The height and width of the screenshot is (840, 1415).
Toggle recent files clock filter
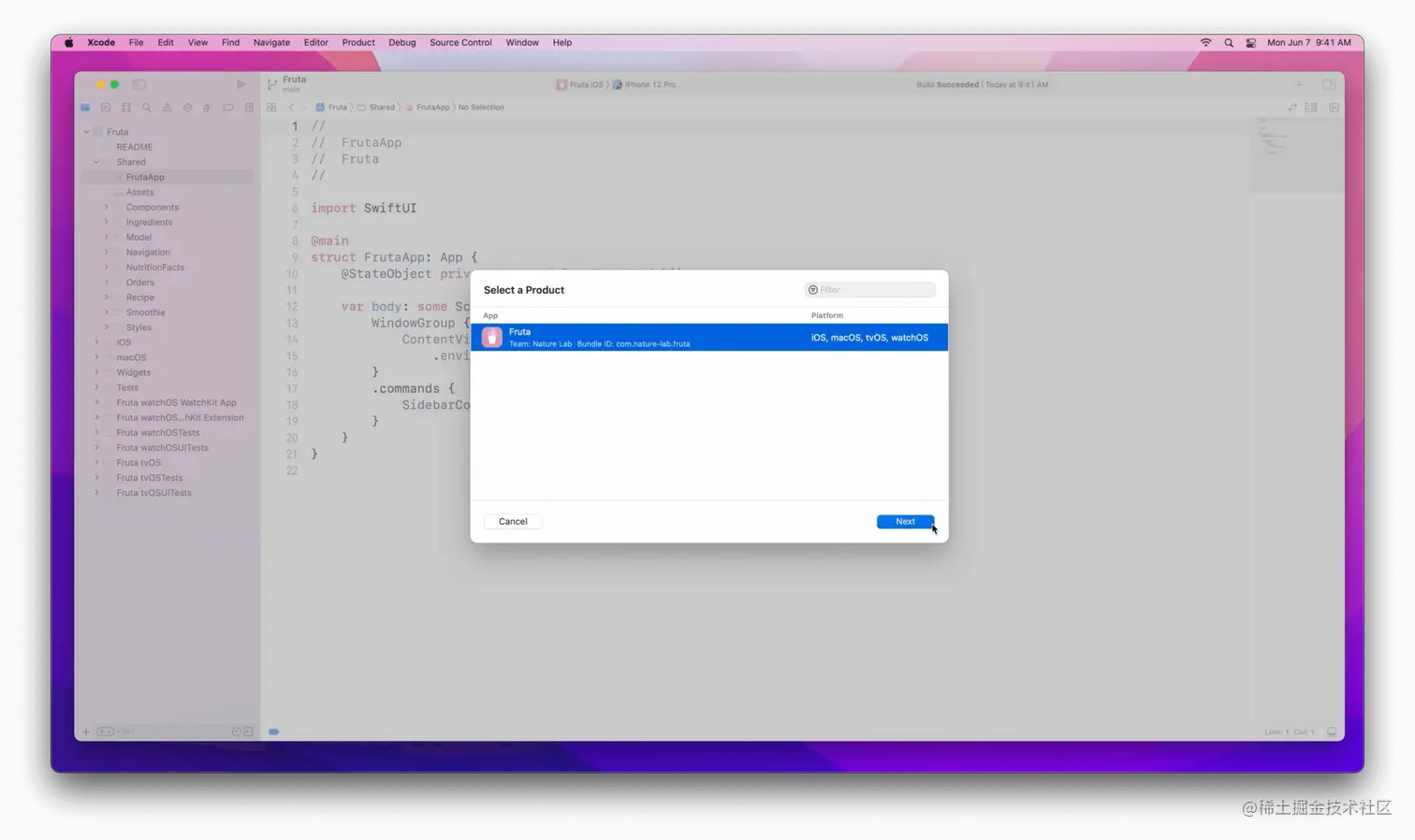[x=236, y=731]
